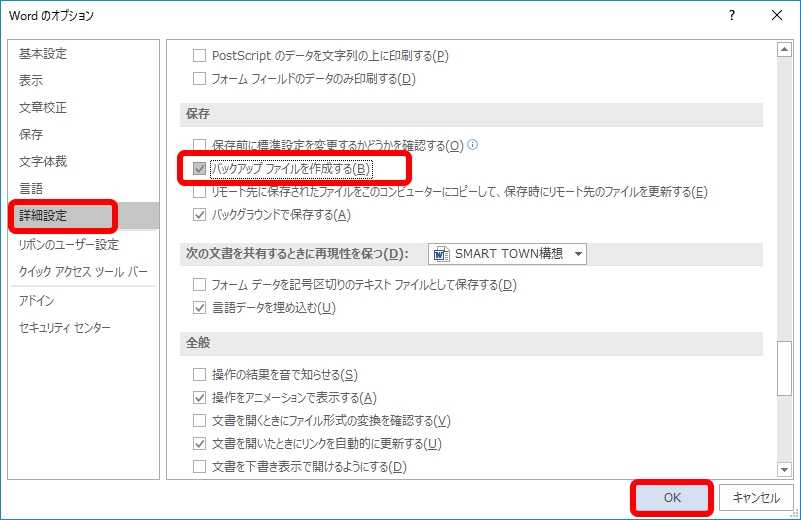The width and height of the screenshot is (801, 520).
Task: Click the キャンセル button
Action: click(756, 498)
